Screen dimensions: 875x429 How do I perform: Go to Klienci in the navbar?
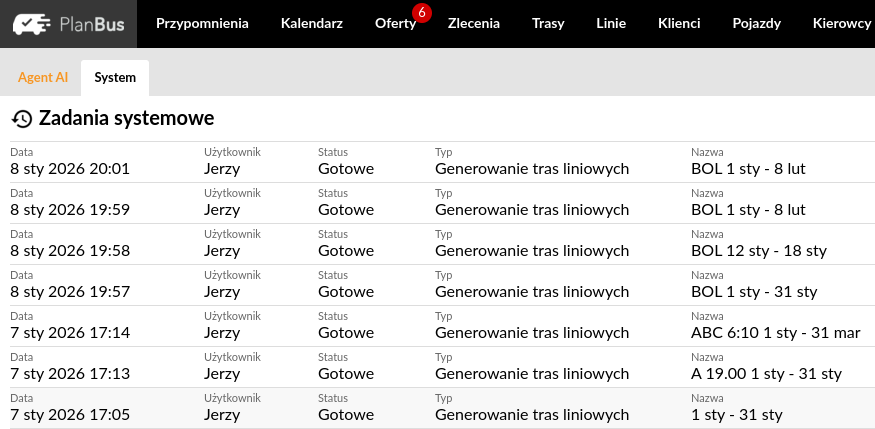pyautogui.click(x=679, y=24)
